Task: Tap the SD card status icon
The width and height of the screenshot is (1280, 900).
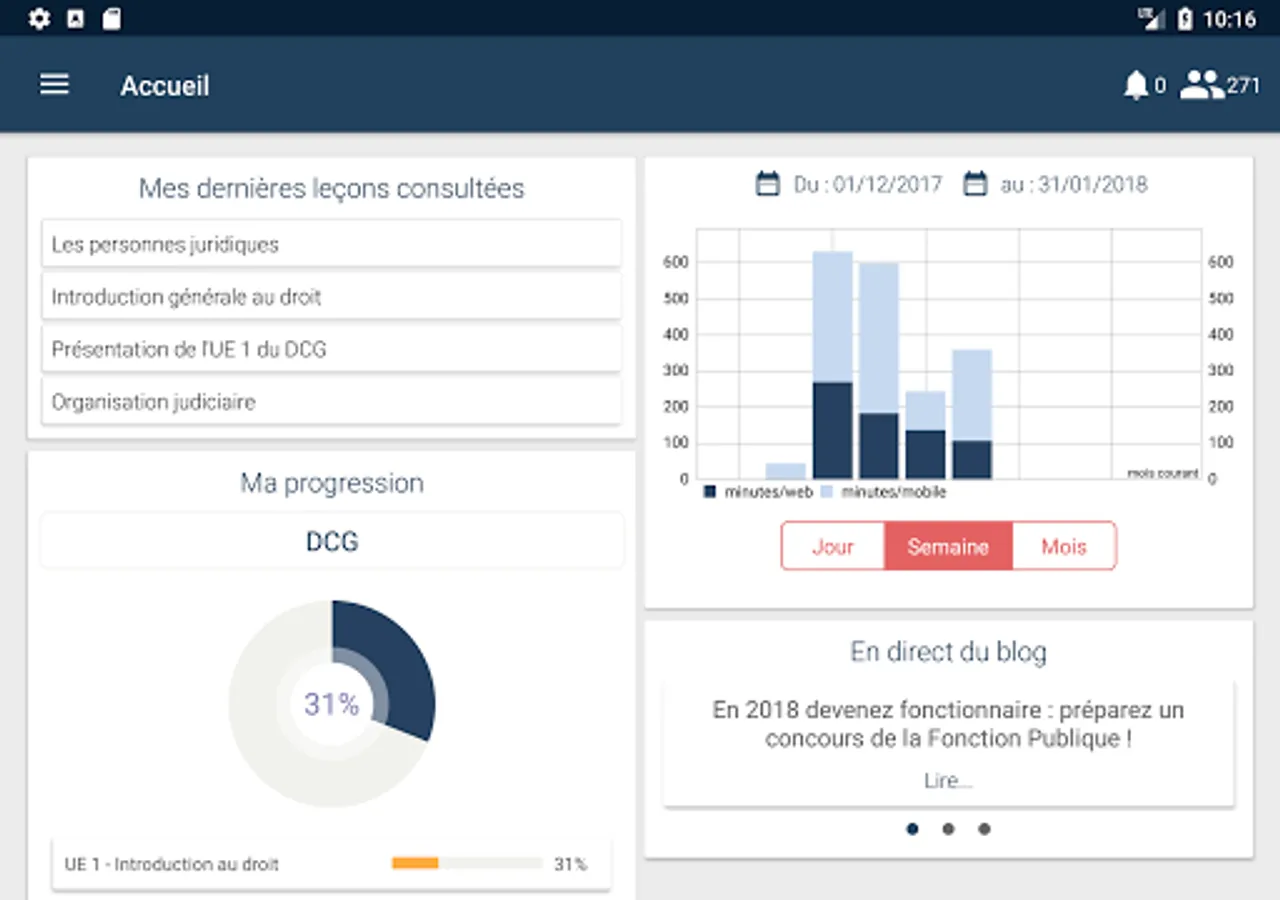Action: 111,18
